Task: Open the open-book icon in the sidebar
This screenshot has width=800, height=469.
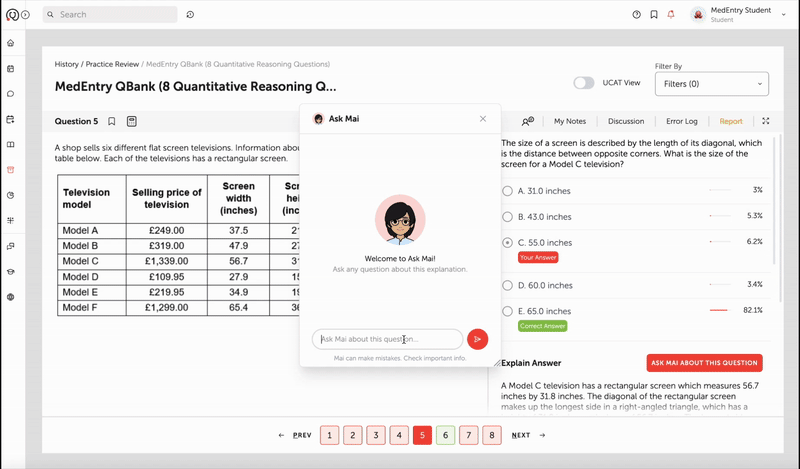Action: [11, 145]
